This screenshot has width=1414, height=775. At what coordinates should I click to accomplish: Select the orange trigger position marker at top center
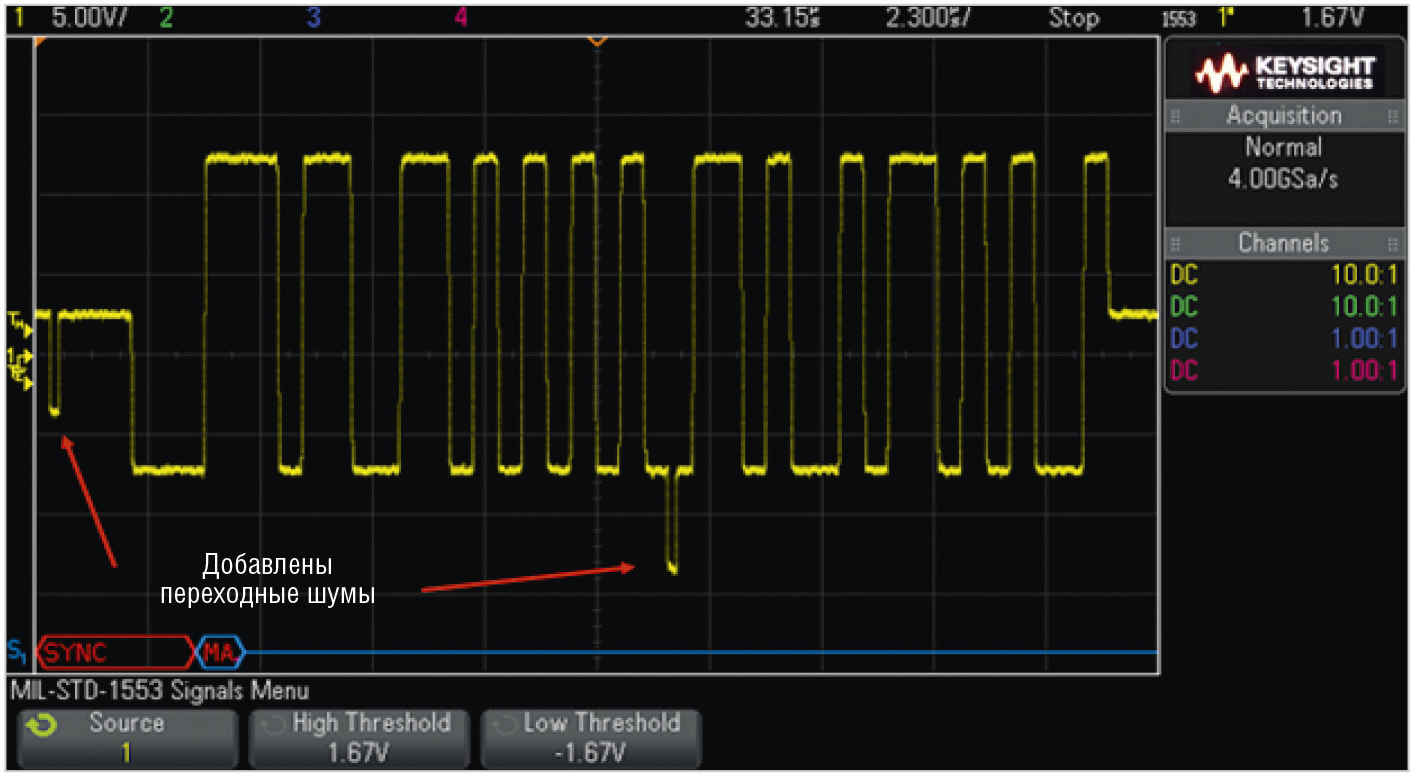tap(596, 41)
